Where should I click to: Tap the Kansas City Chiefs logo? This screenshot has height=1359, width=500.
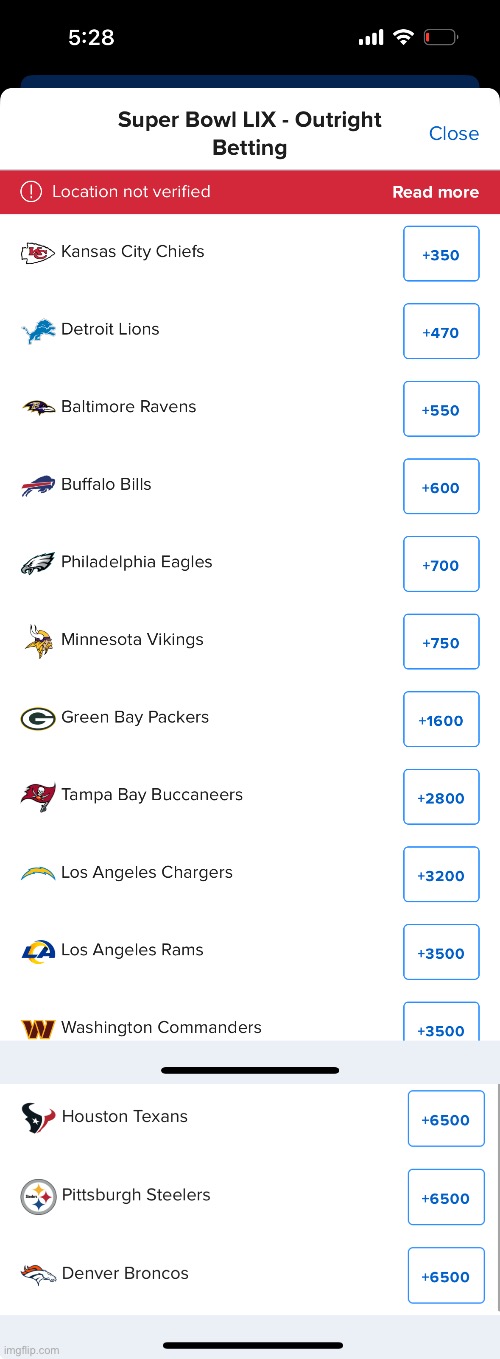[38, 253]
